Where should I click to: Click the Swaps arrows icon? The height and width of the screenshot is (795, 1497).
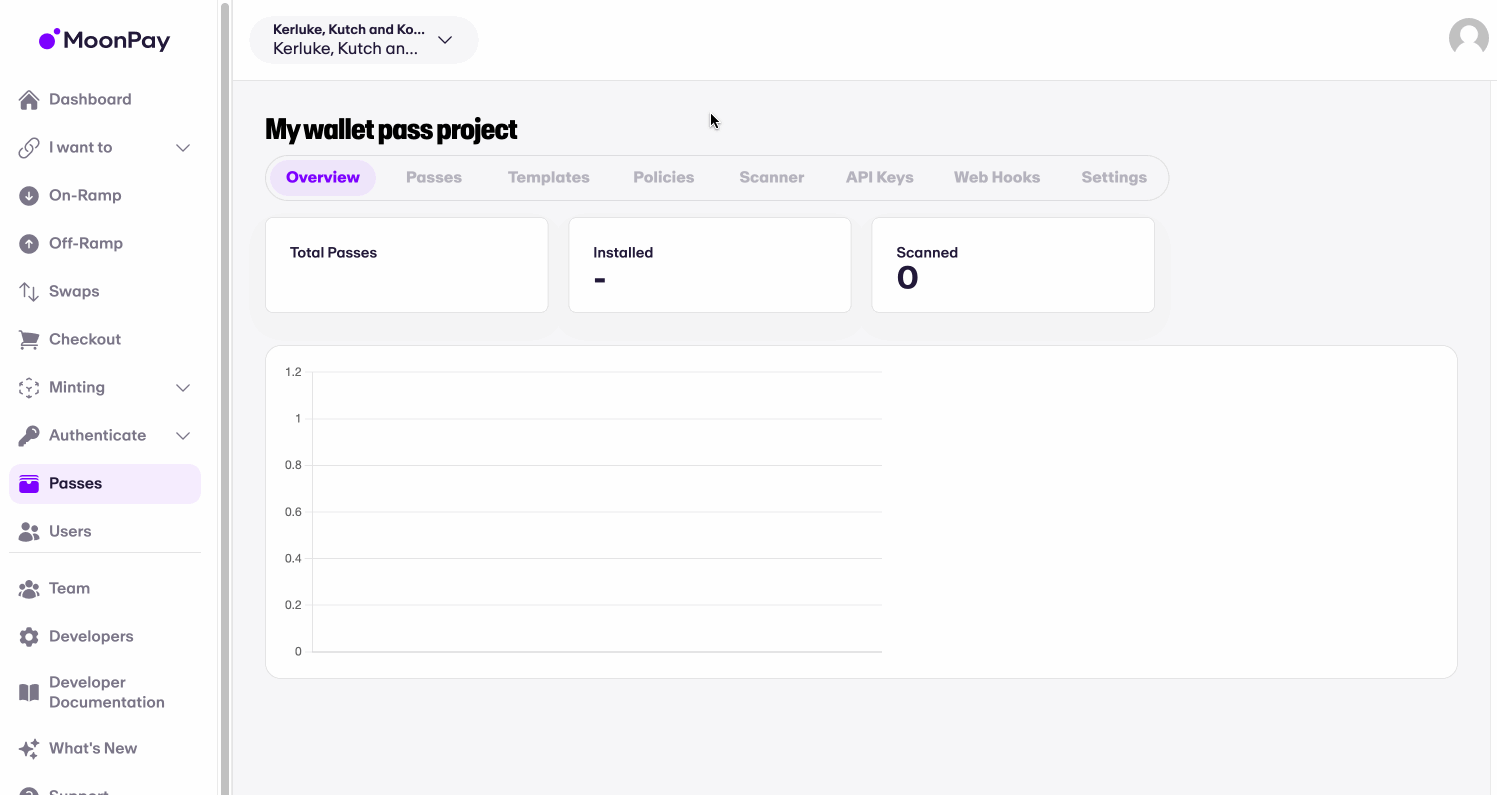tap(29, 292)
